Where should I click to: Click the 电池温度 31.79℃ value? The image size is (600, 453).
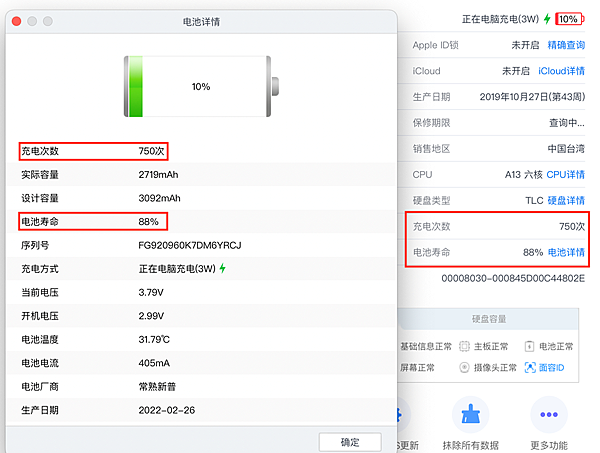[154, 340]
